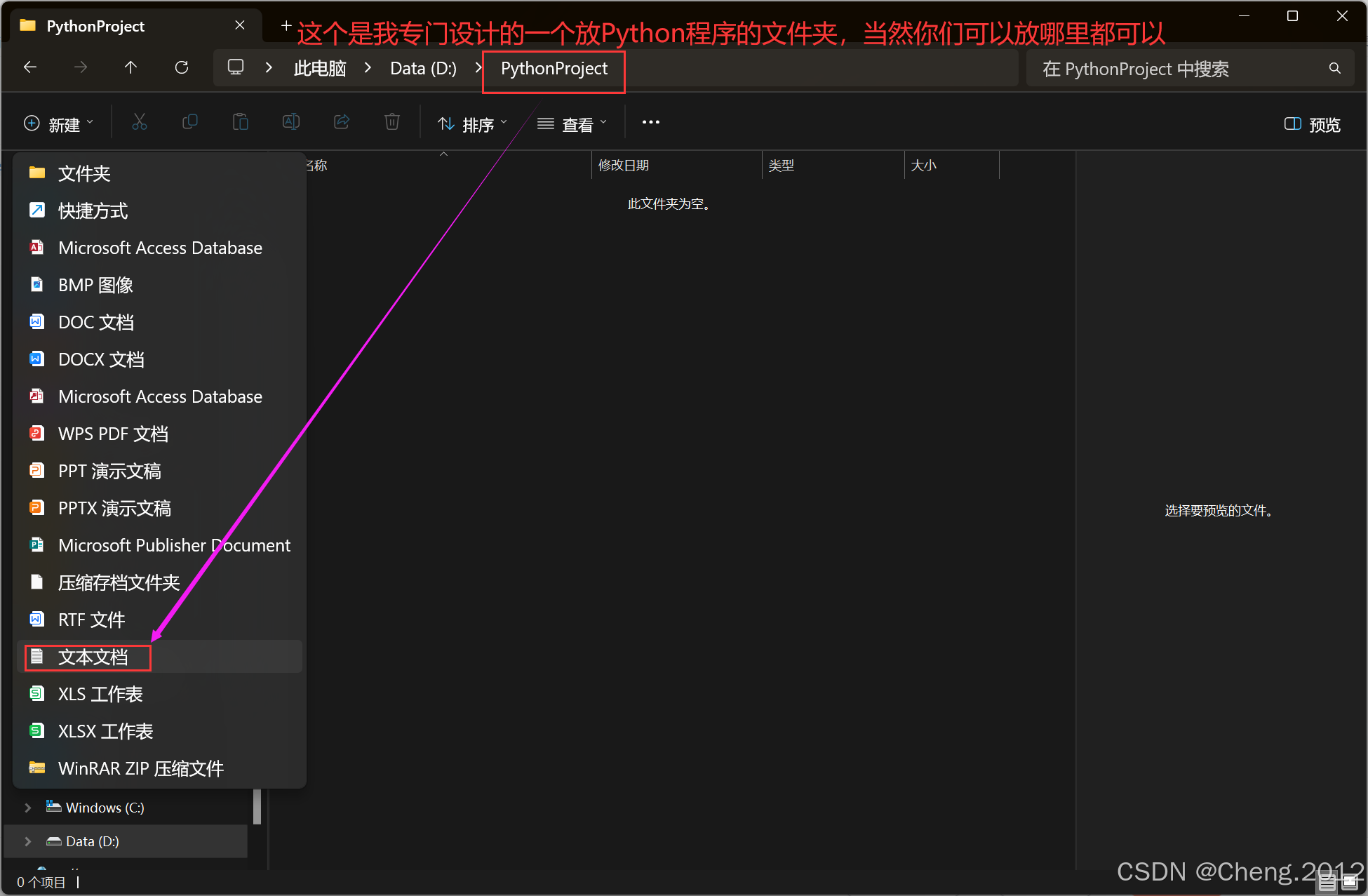Refresh the current folder view
The height and width of the screenshot is (896, 1368).
tap(182, 67)
